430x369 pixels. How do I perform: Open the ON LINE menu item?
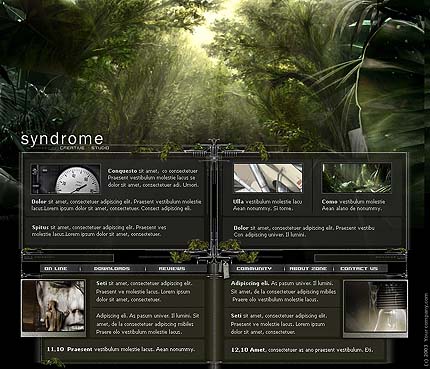coord(56,268)
